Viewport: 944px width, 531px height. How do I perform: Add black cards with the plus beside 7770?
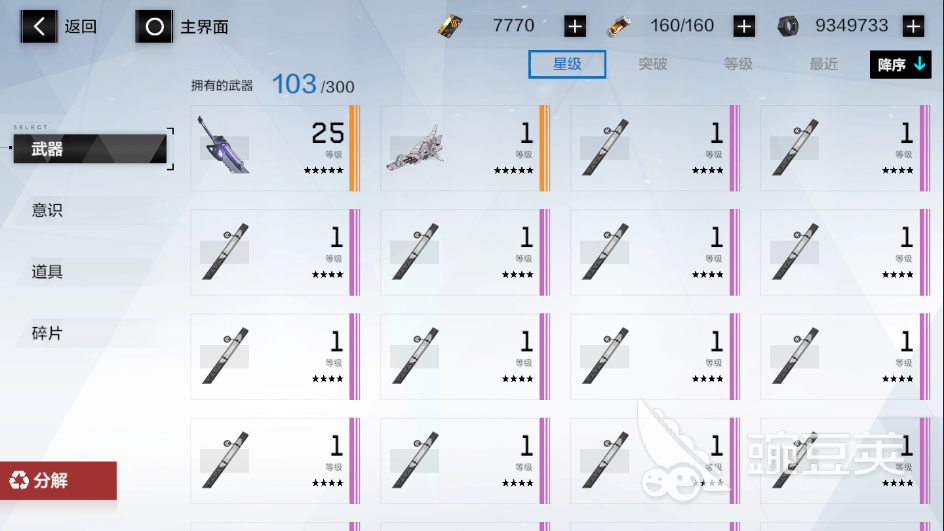pos(575,26)
